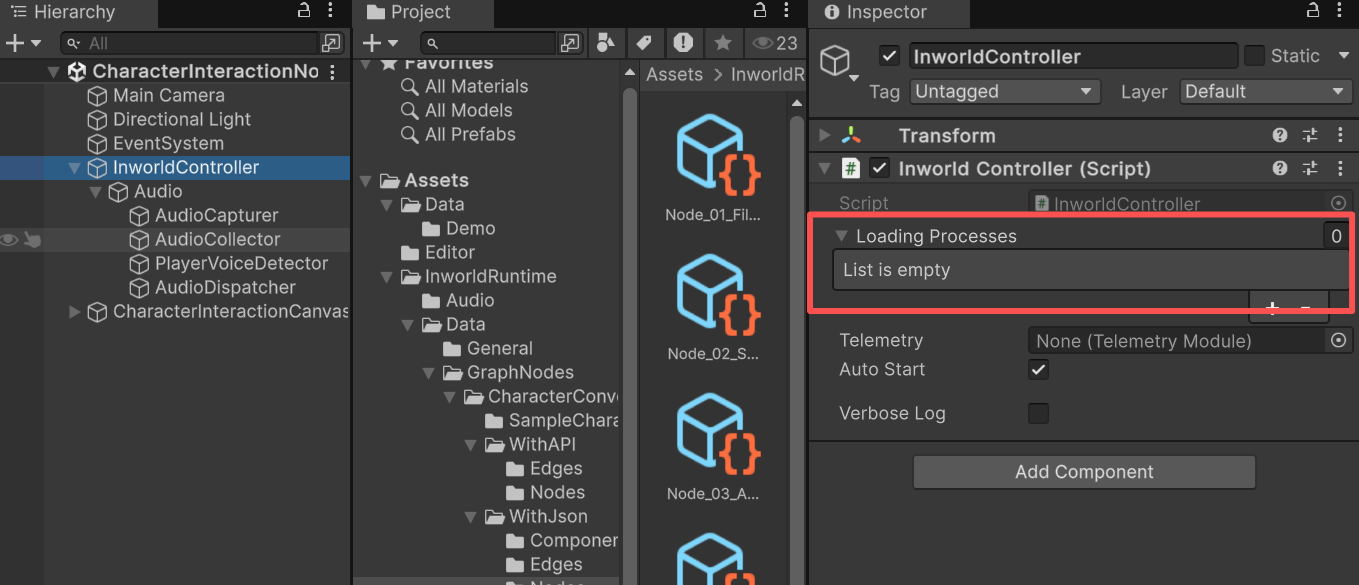Select All Prefabs favorite search

pyautogui.click(x=470, y=134)
